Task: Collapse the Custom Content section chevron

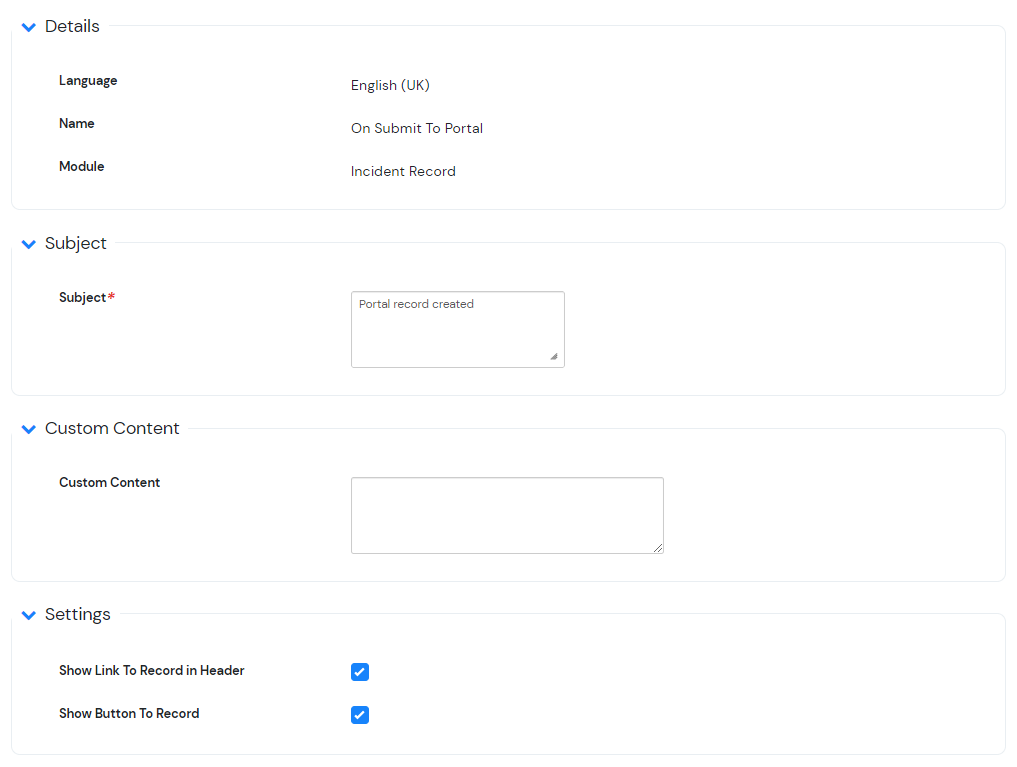Action: [28, 429]
